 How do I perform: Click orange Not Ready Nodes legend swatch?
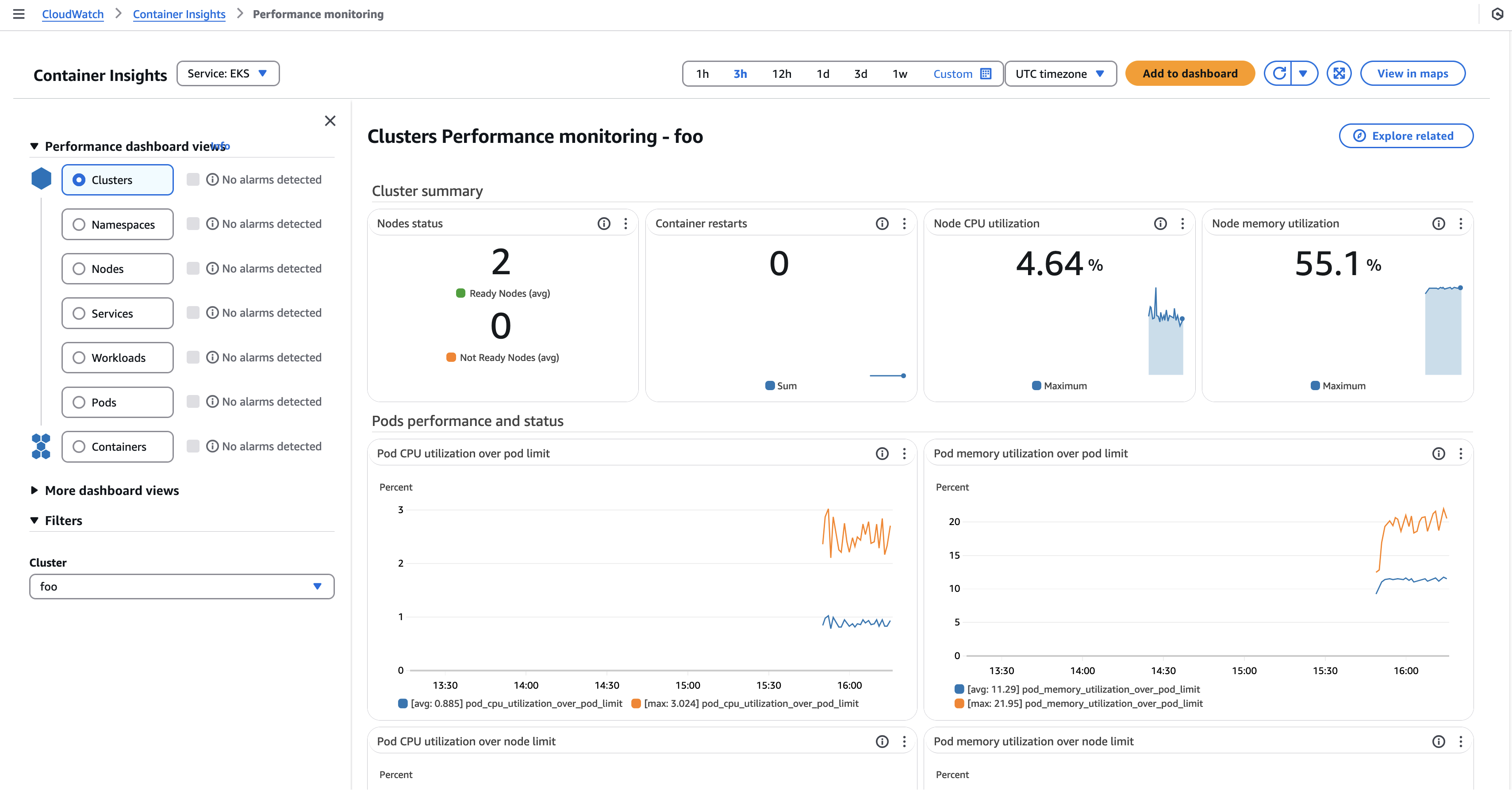tap(451, 357)
